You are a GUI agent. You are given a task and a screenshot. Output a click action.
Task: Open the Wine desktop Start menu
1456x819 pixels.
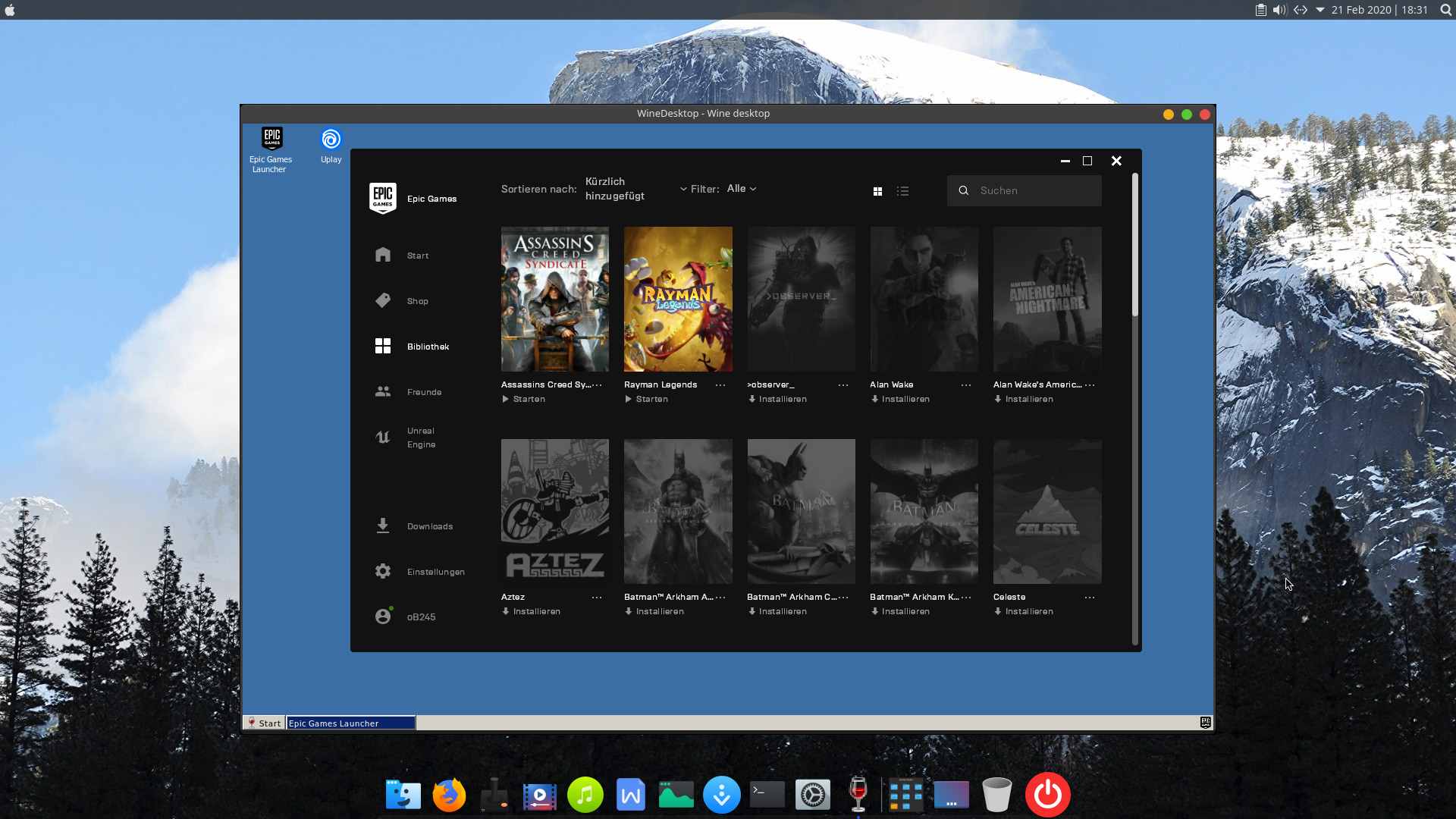coord(264,723)
